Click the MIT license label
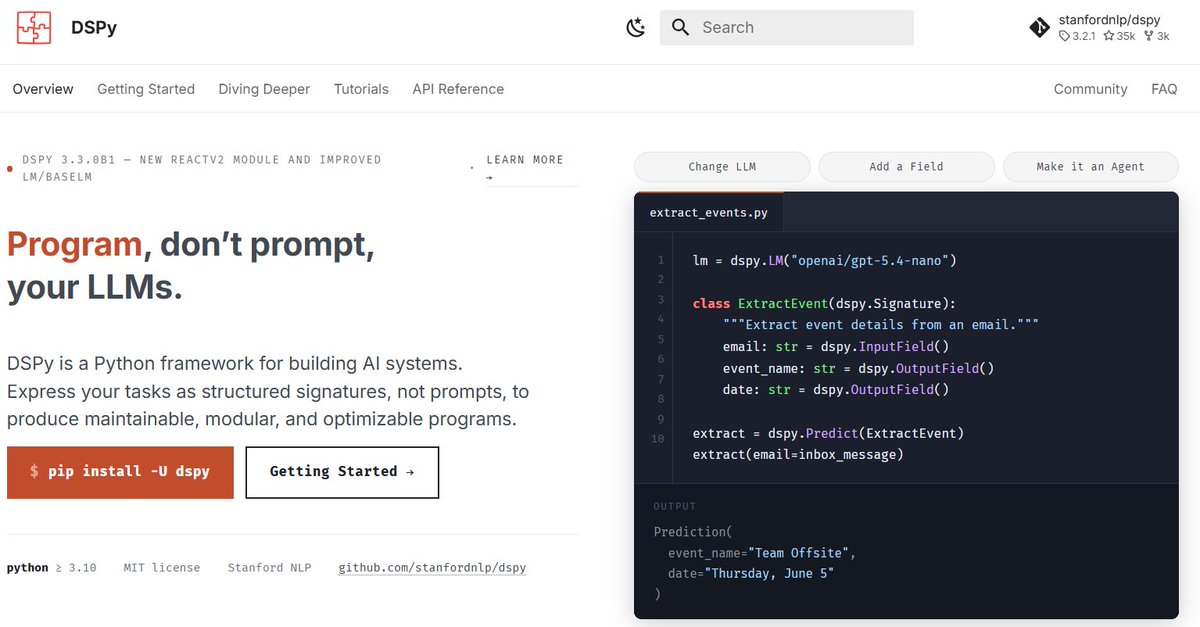The height and width of the screenshot is (627, 1200). [x=162, y=567]
